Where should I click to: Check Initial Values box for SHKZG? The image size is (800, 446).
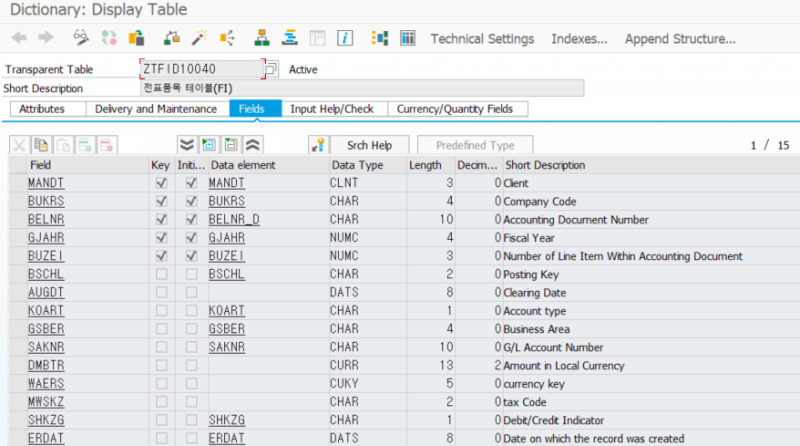tap(191, 420)
